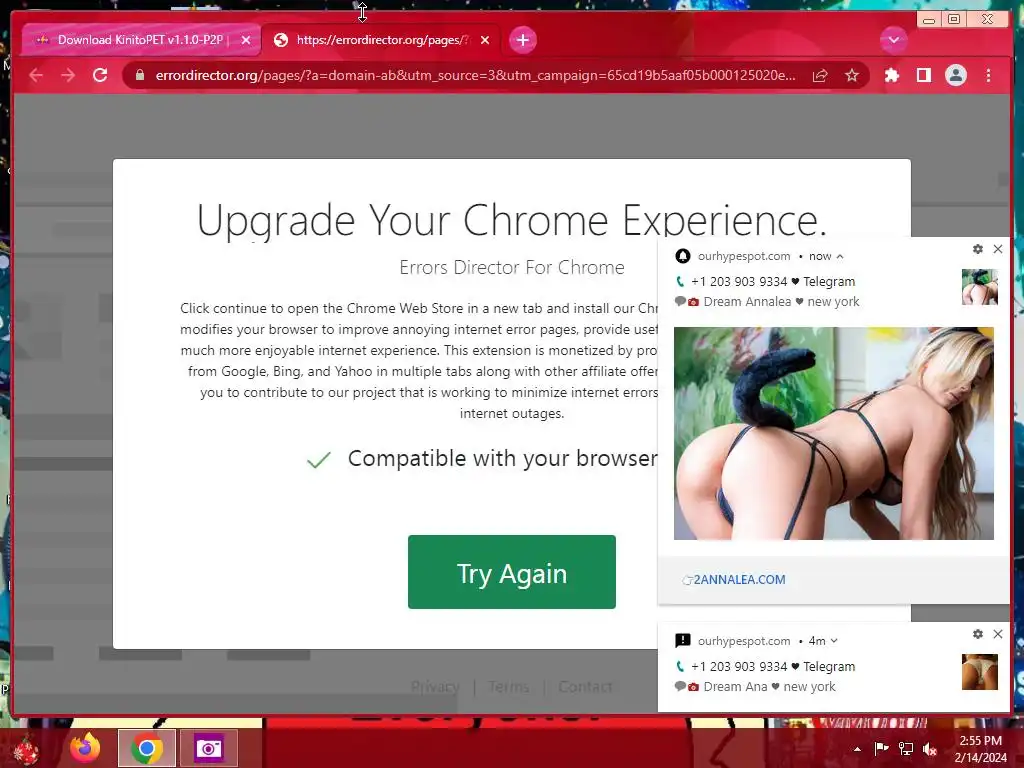This screenshot has width=1024, height=768.
Task: Close the Download KinitoPET tab
Action: [x=246, y=40]
